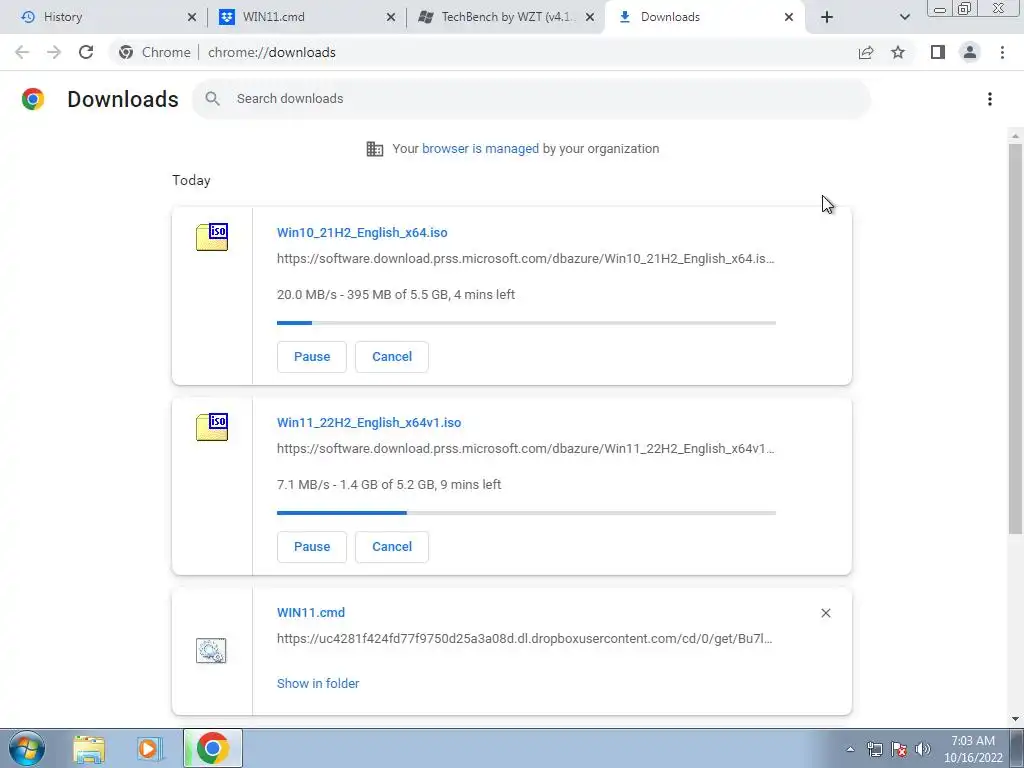This screenshot has width=1024, height=768.
Task: Reload the downloads page
Action: 86,52
